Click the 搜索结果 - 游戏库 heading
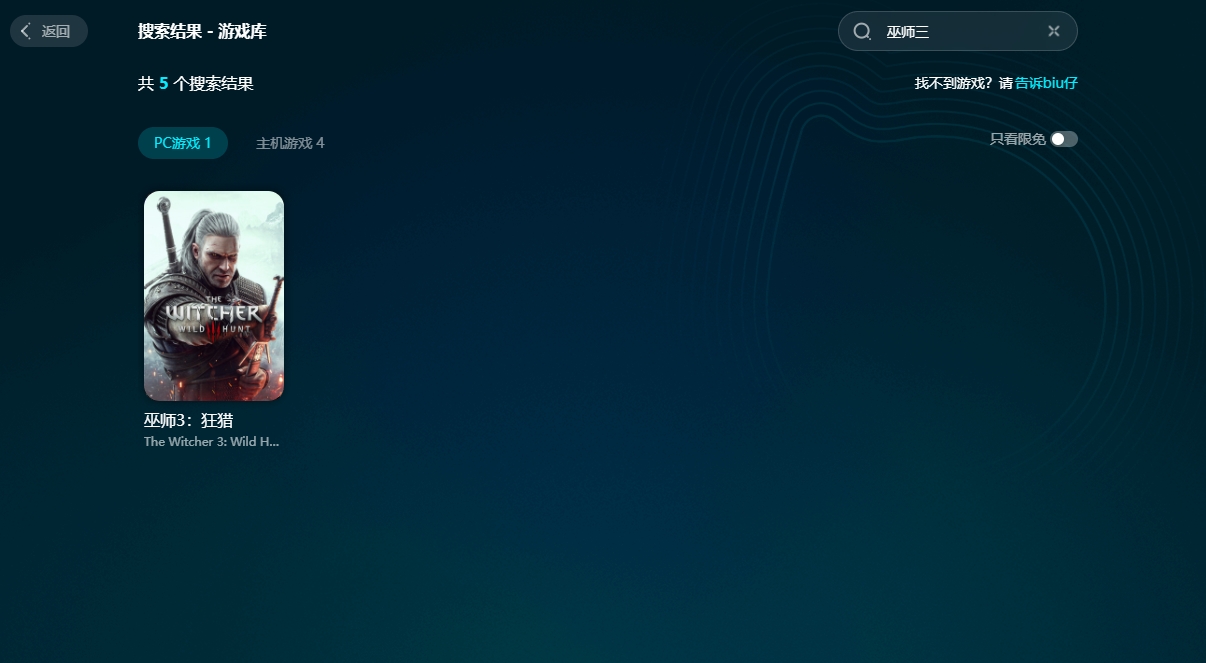1206x663 pixels. pyautogui.click(x=202, y=31)
